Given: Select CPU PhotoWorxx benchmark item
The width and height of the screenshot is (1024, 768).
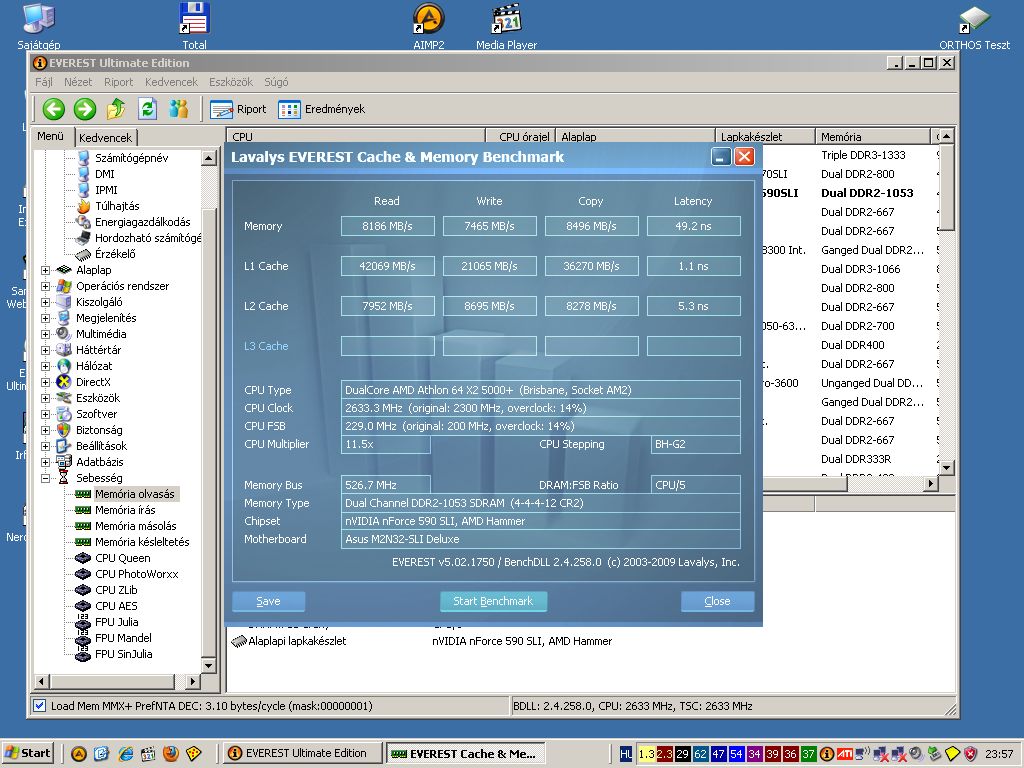Looking at the screenshot, I should (x=127, y=574).
